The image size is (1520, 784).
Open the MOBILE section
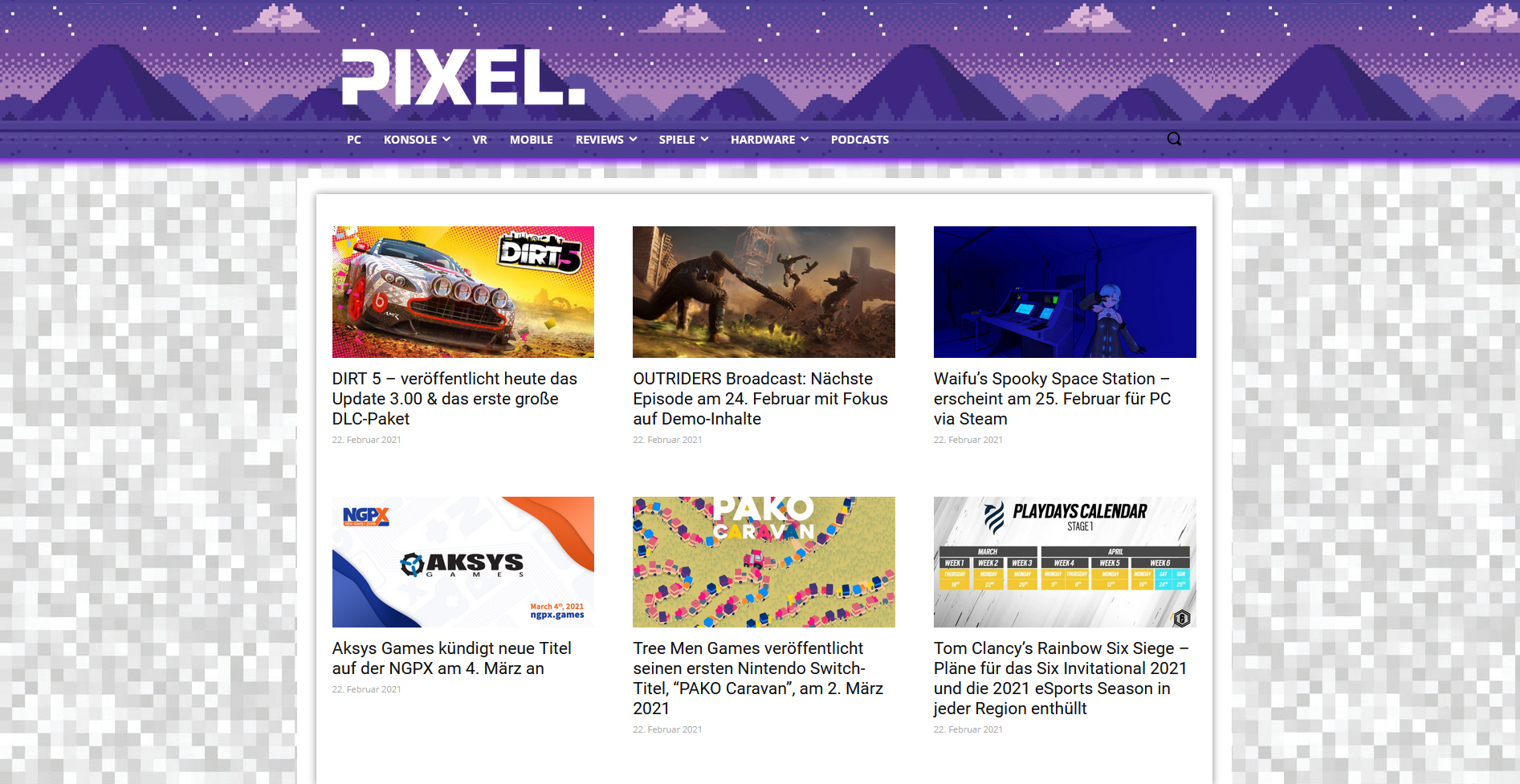[x=532, y=140]
